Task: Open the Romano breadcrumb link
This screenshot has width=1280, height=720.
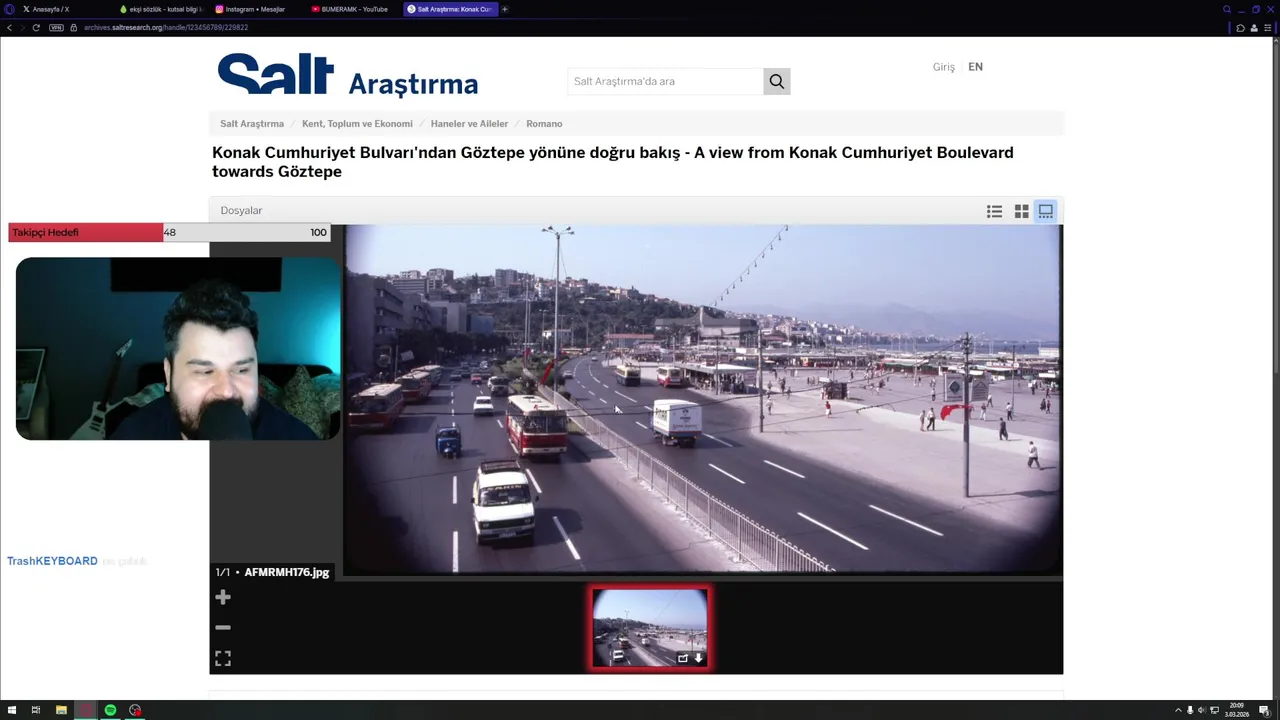Action: pos(544,124)
